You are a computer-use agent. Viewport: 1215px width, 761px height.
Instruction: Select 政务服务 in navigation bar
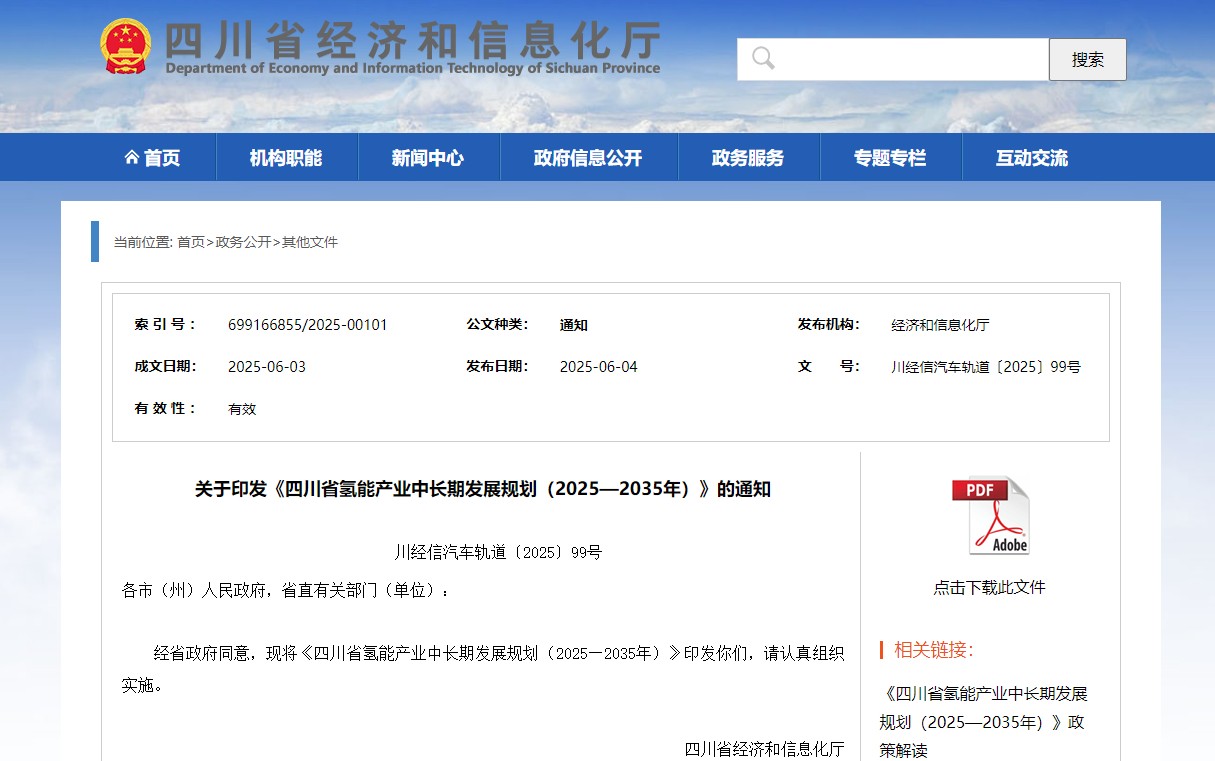[748, 158]
